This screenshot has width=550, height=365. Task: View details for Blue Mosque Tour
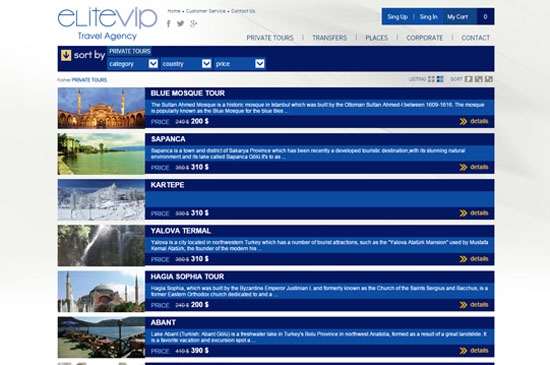[474, 121]
